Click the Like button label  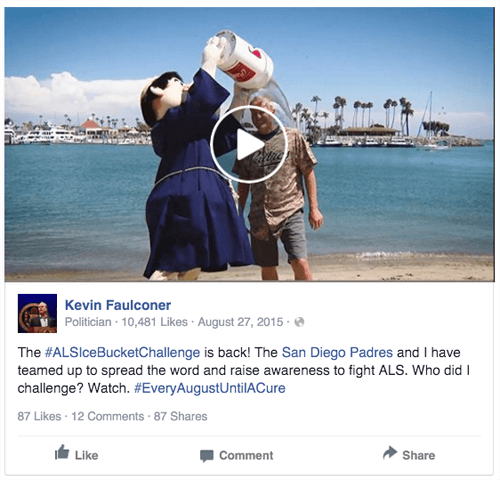(86, 455)
